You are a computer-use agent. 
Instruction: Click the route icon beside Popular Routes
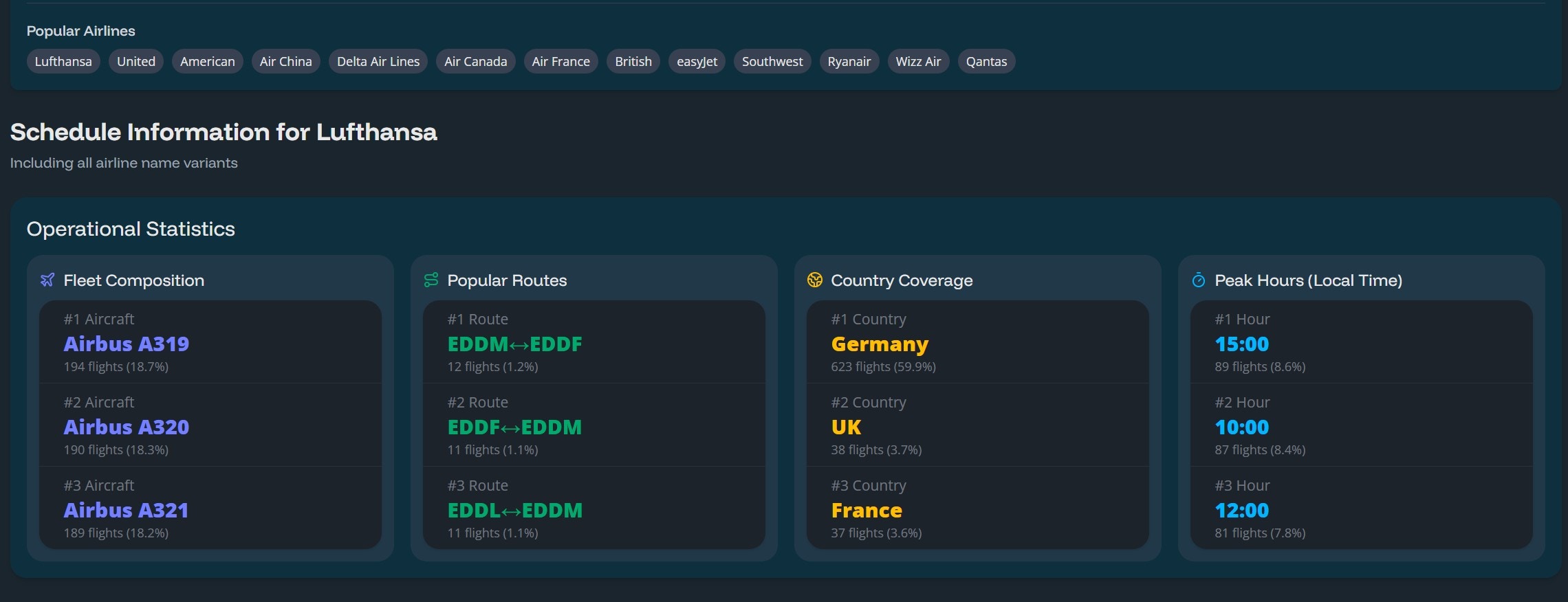coord(431,280)
